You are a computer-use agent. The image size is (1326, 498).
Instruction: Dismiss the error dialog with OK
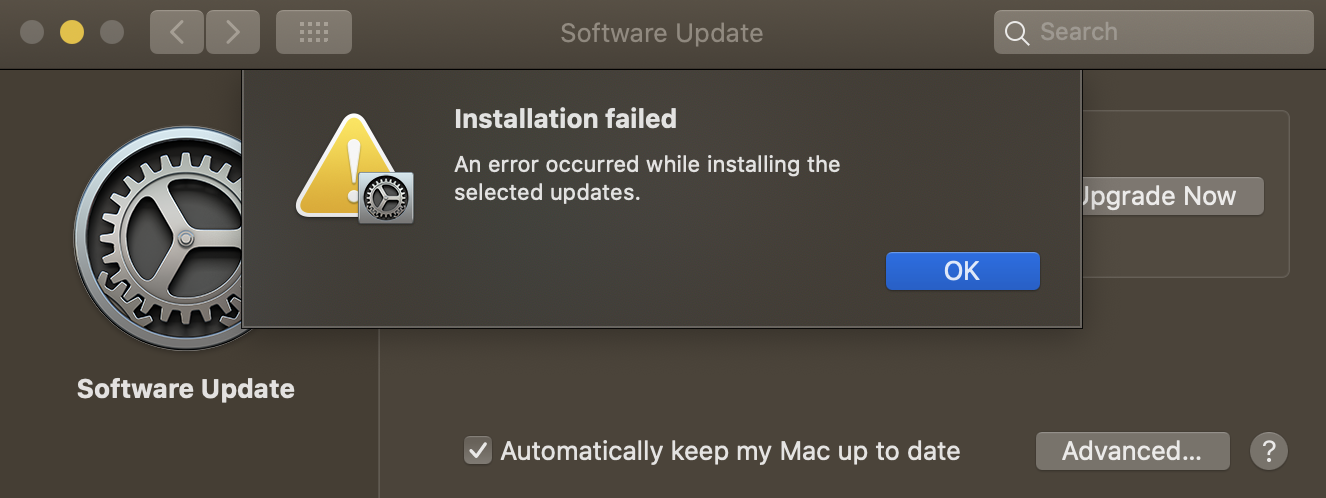coord(962,271)
